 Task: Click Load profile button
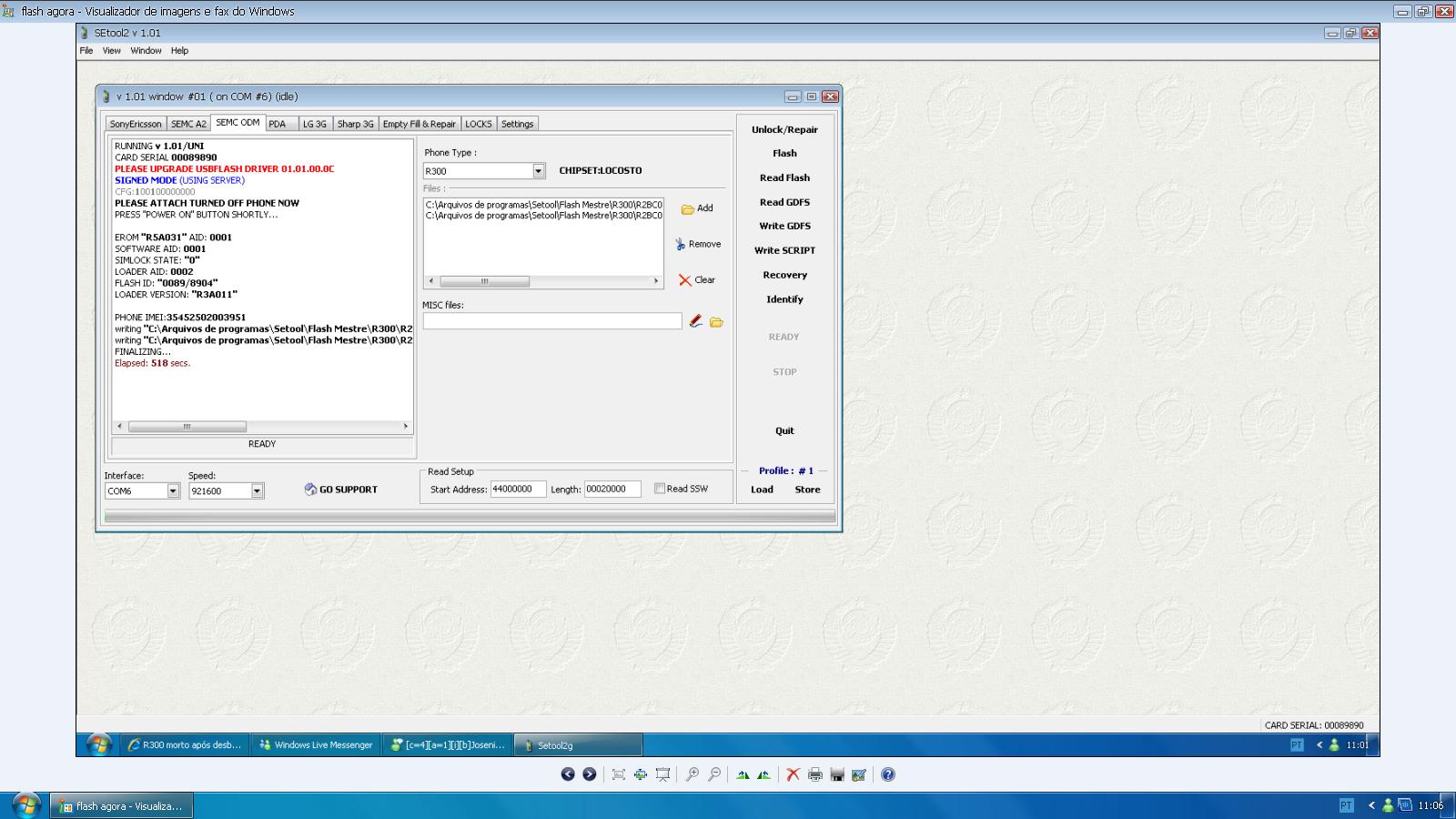tap(762, 490)
